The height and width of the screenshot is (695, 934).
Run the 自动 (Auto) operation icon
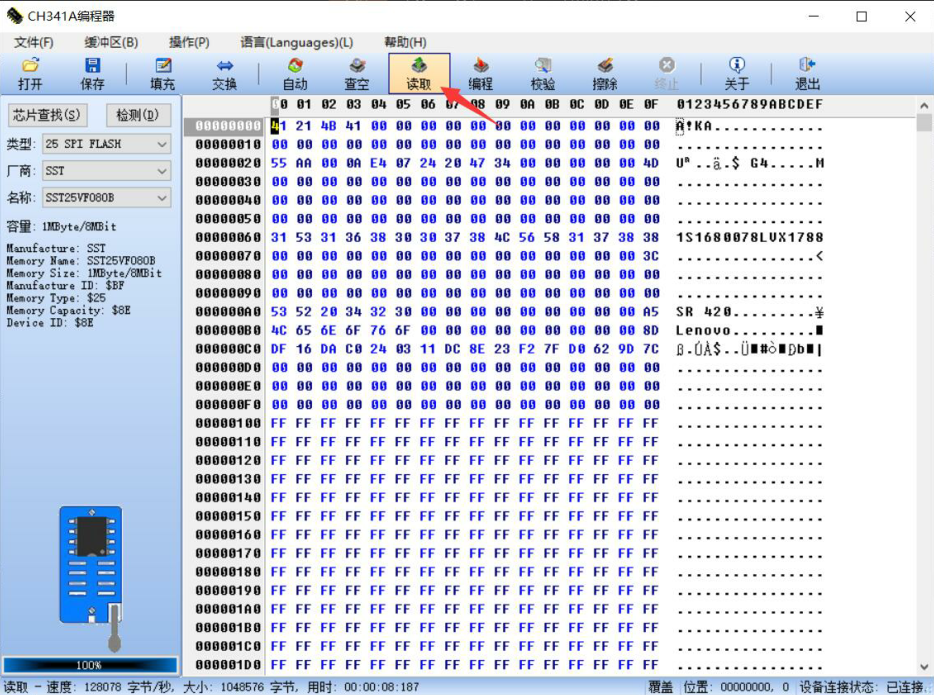click(295, 66)
